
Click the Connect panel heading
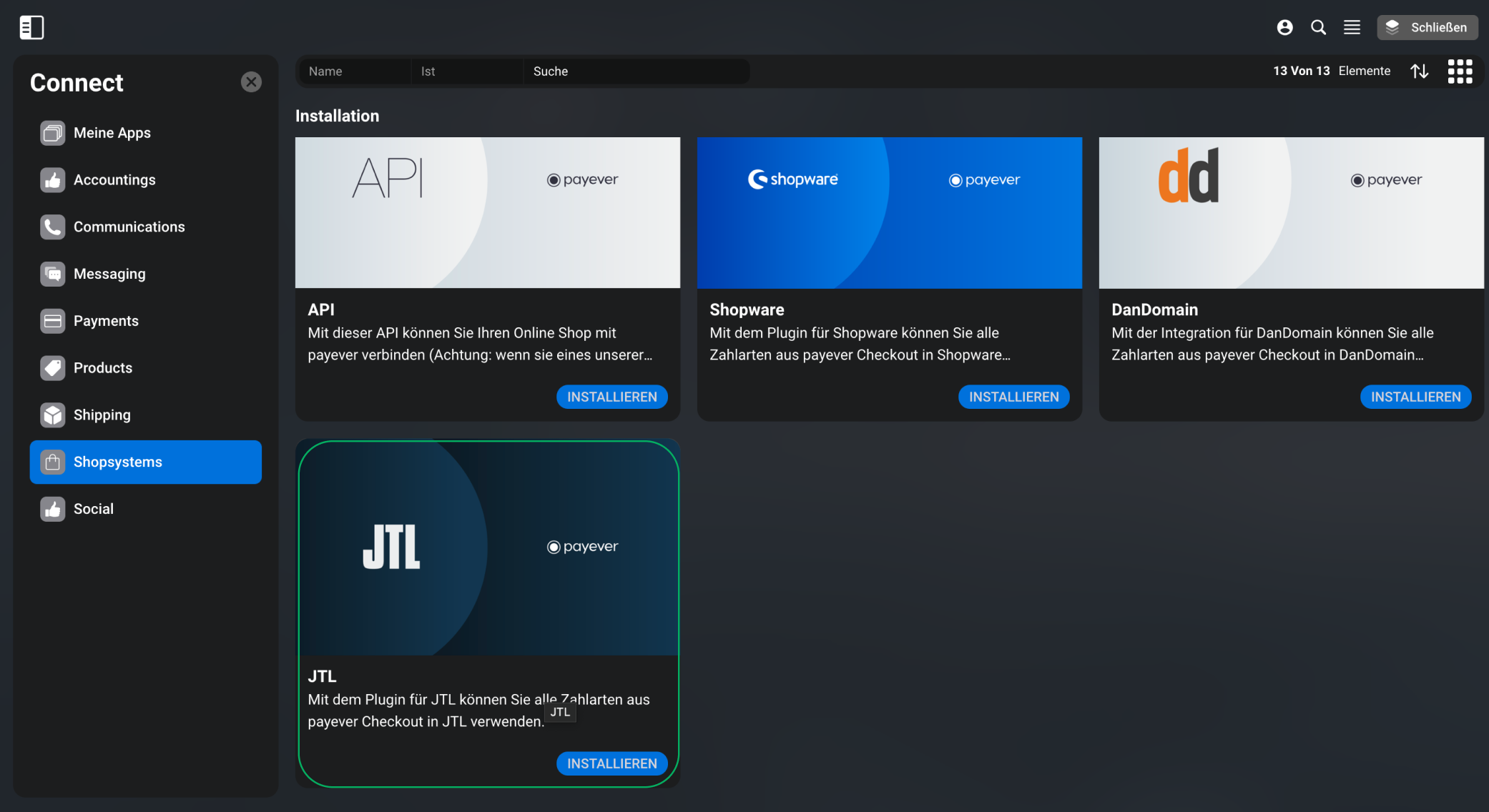[77, 83]
